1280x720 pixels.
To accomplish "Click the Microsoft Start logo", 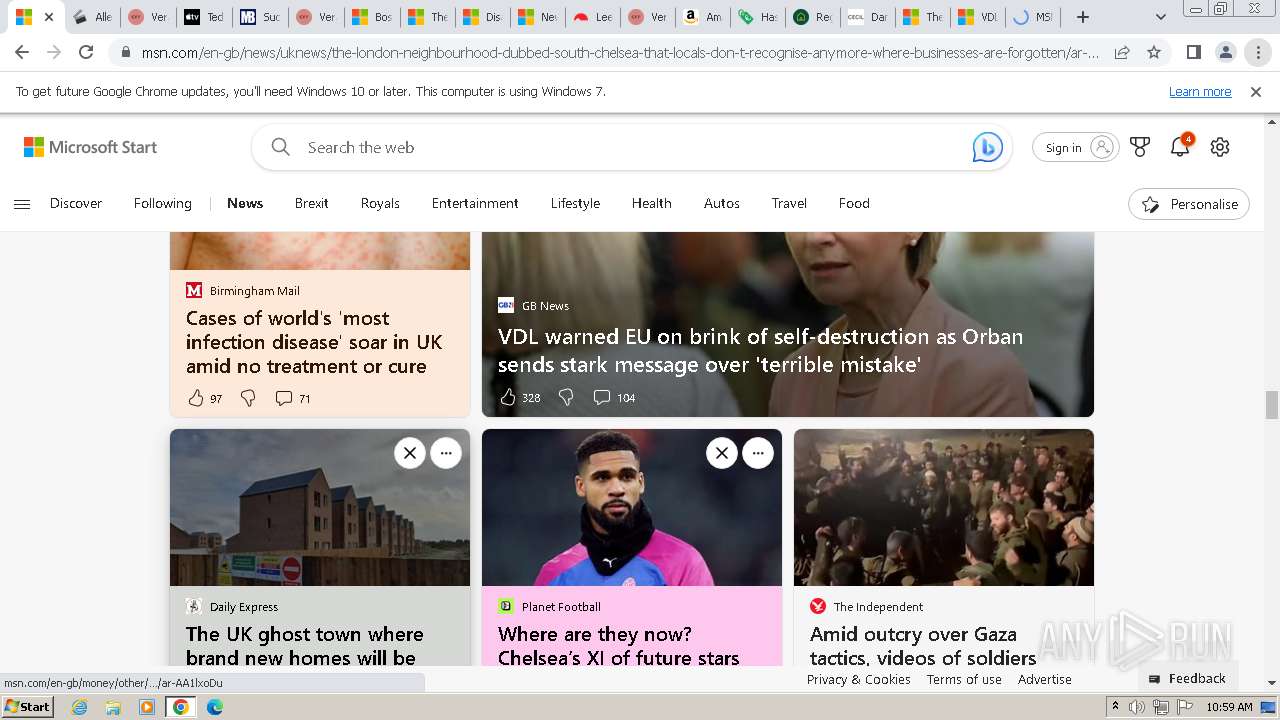I will [91, 147].
